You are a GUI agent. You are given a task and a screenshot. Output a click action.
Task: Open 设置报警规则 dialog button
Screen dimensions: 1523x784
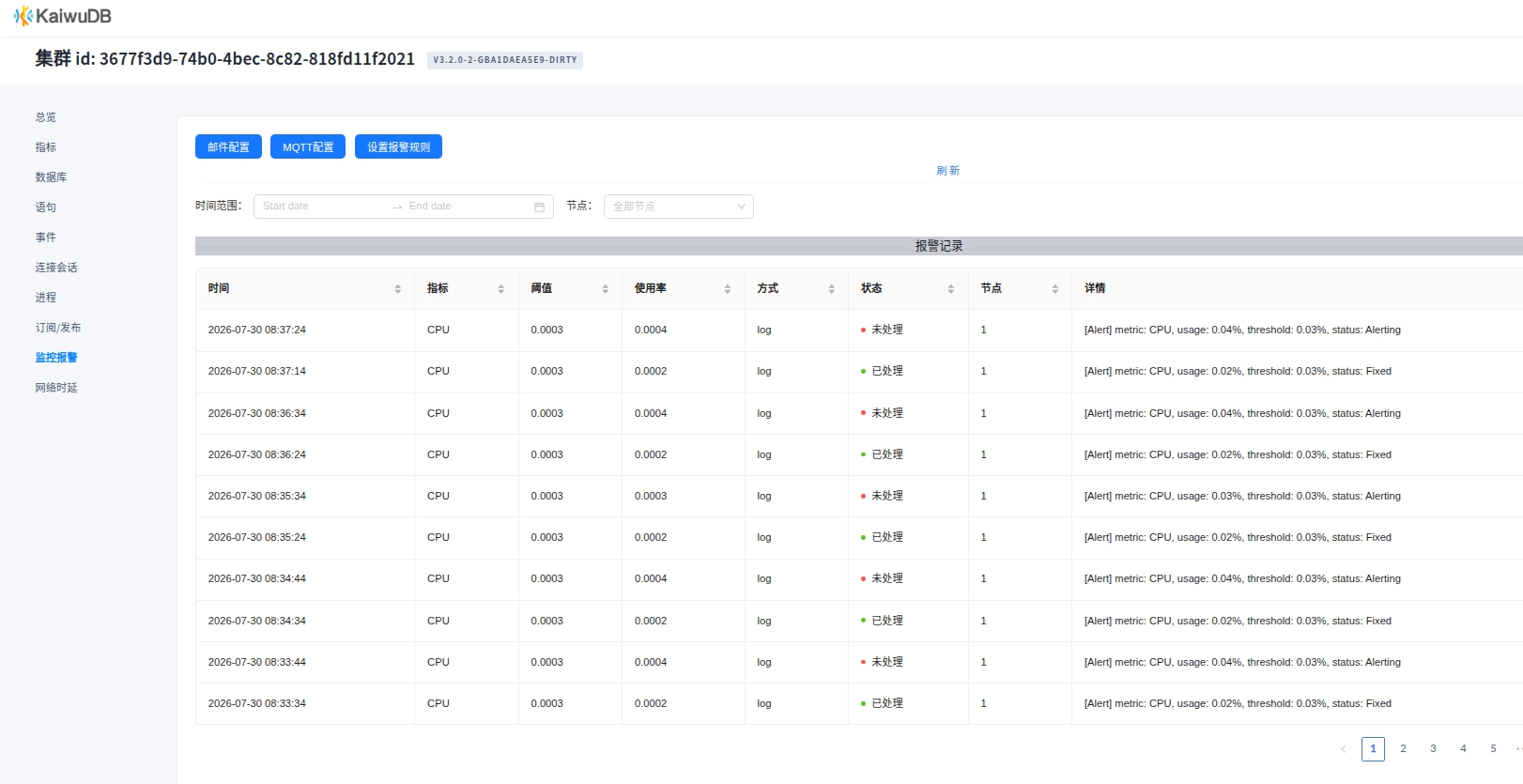point(398,146)
